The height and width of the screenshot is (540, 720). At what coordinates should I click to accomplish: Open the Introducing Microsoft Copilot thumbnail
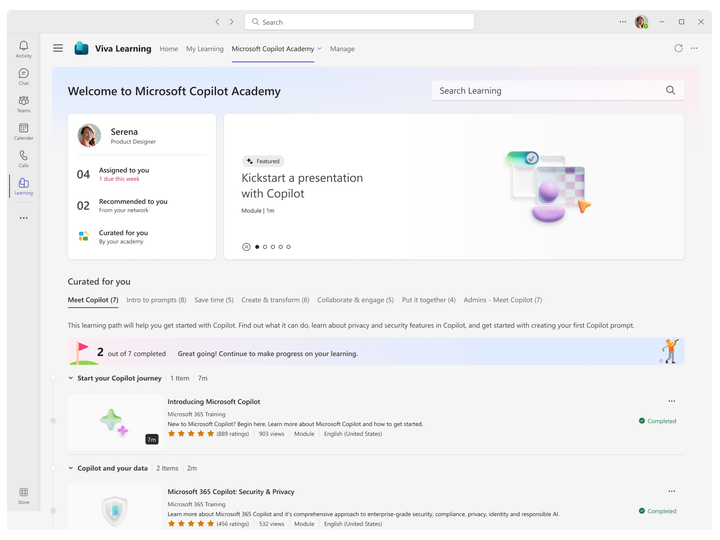point(115,422)
